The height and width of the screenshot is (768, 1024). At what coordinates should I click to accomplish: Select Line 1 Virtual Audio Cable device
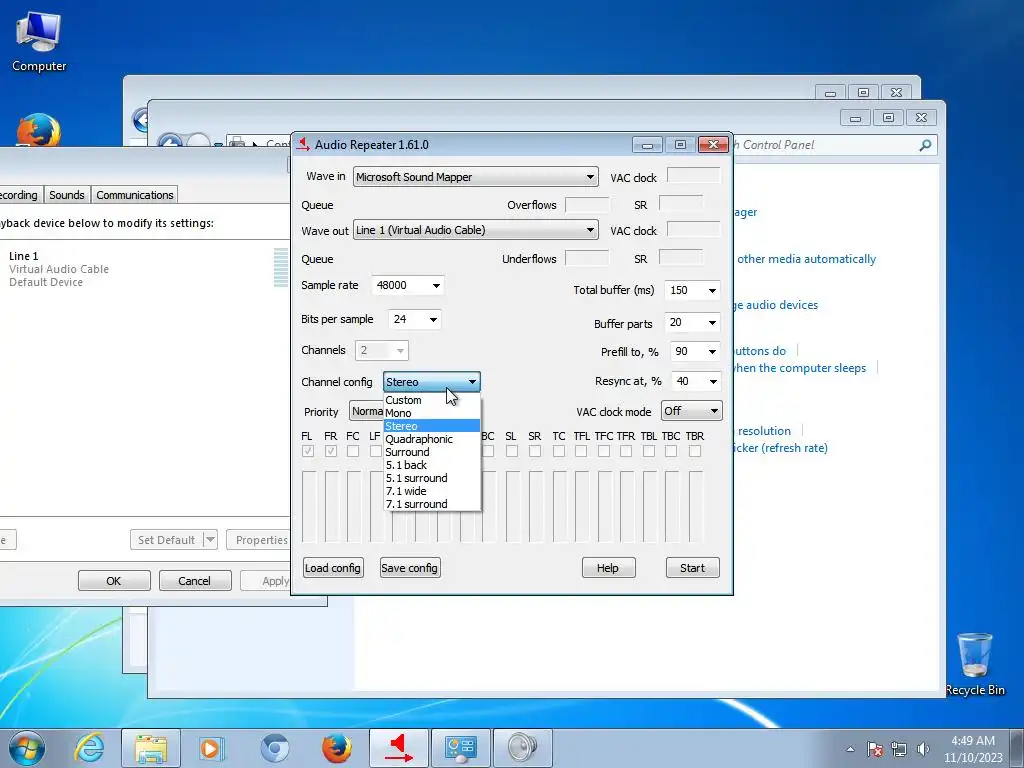(145, 268)
